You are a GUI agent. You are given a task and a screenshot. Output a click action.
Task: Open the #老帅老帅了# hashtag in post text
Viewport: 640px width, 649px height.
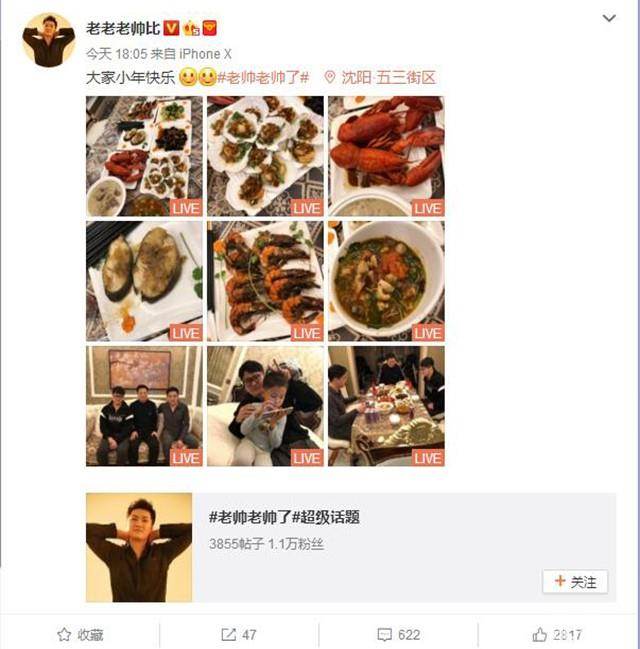pyautogui.click(x=263, y=77)
